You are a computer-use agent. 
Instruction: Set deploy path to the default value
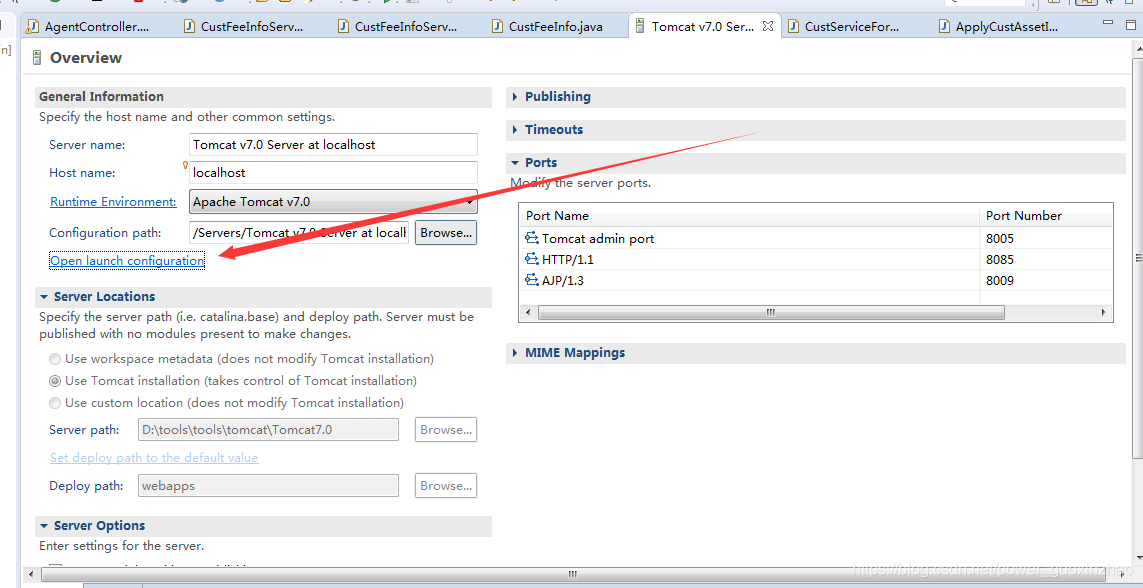tap(154, 458)
